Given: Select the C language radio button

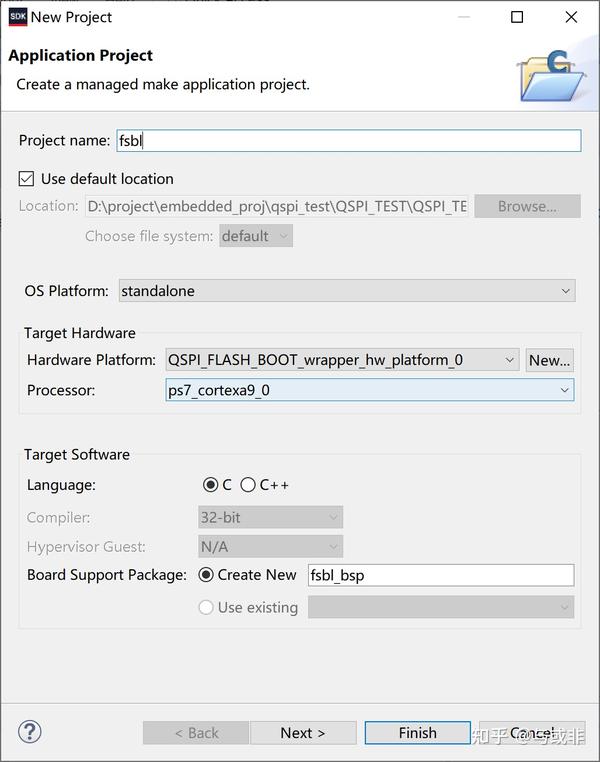Looking at the screenshot, I should (x=210, y=485).
